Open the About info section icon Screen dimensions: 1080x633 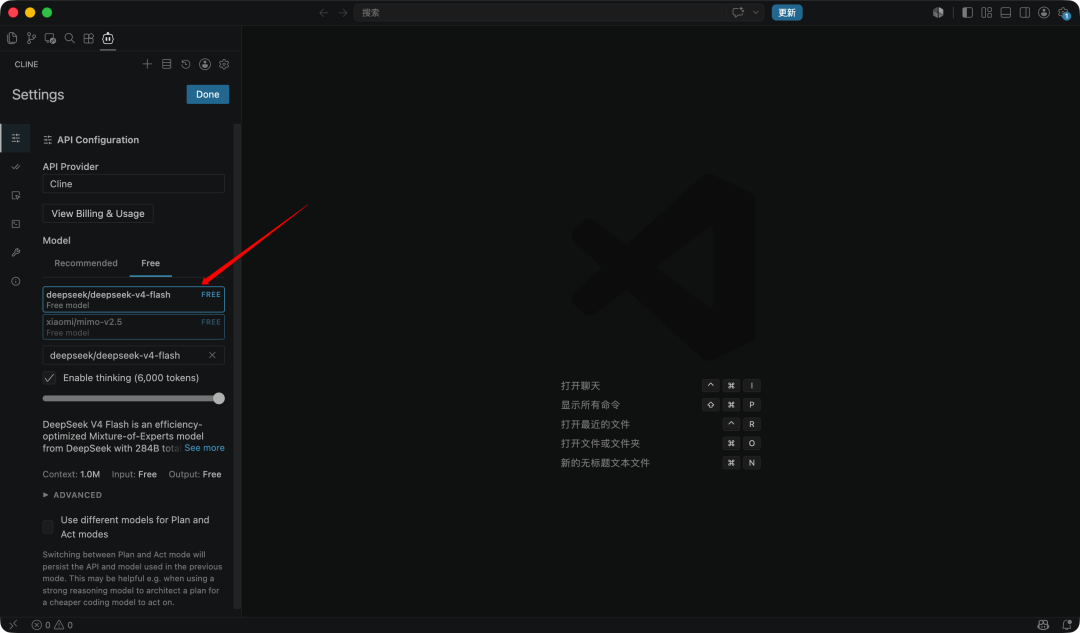16,281
